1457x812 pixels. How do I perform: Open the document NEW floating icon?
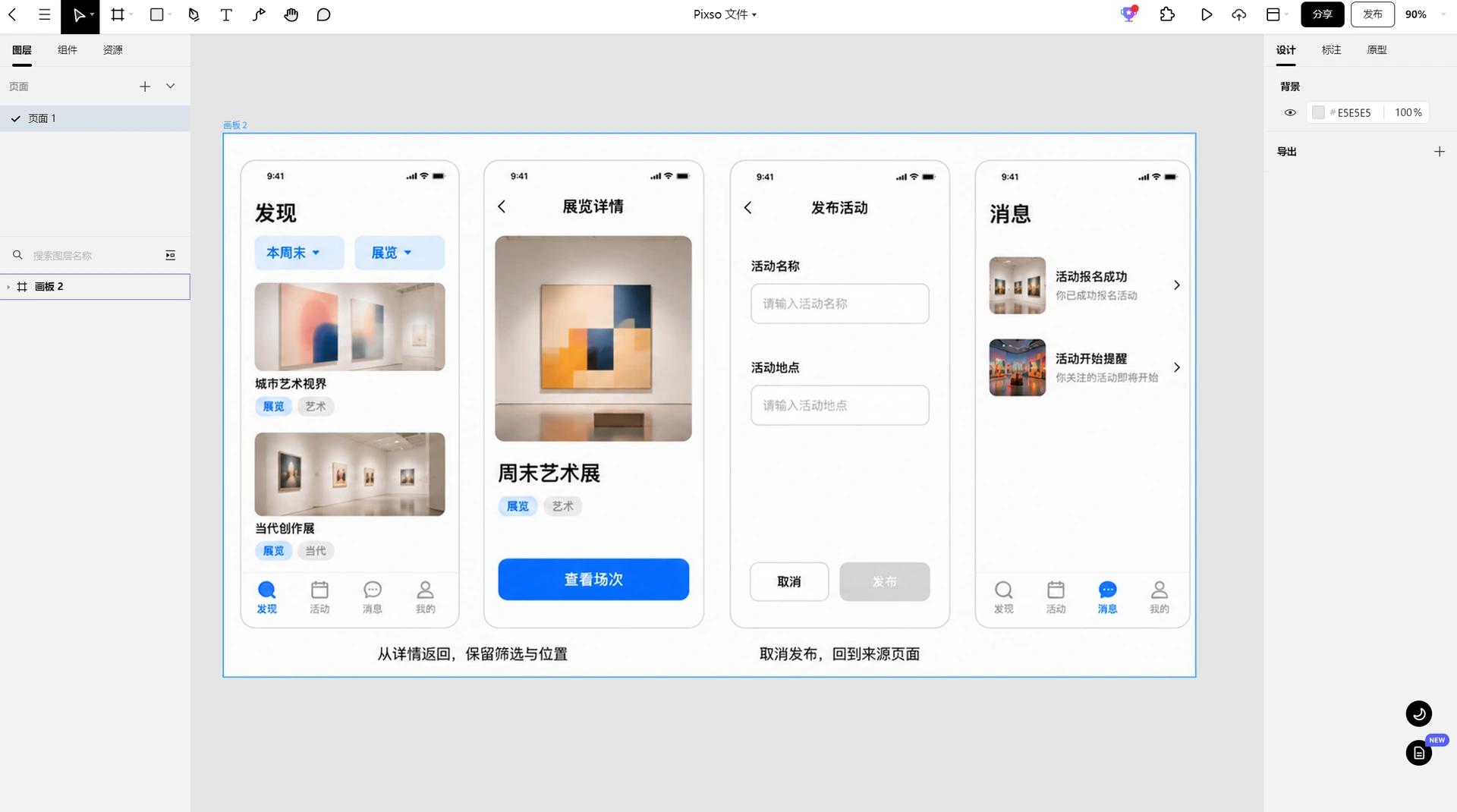coord(1419,753)
